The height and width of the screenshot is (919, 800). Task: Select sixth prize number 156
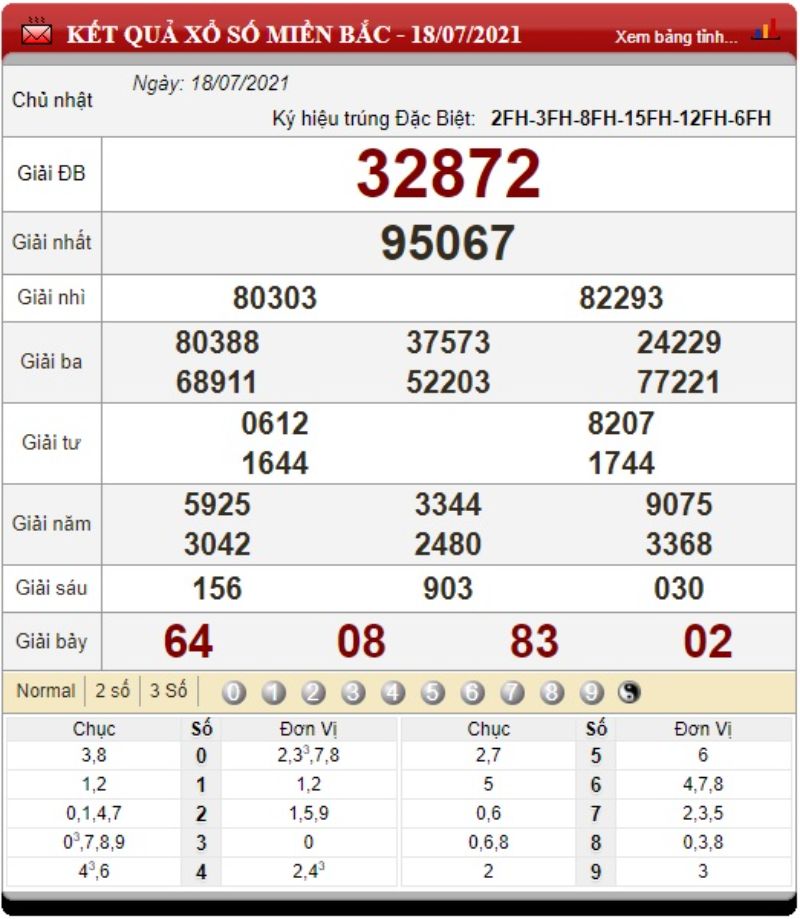point(217,588)
